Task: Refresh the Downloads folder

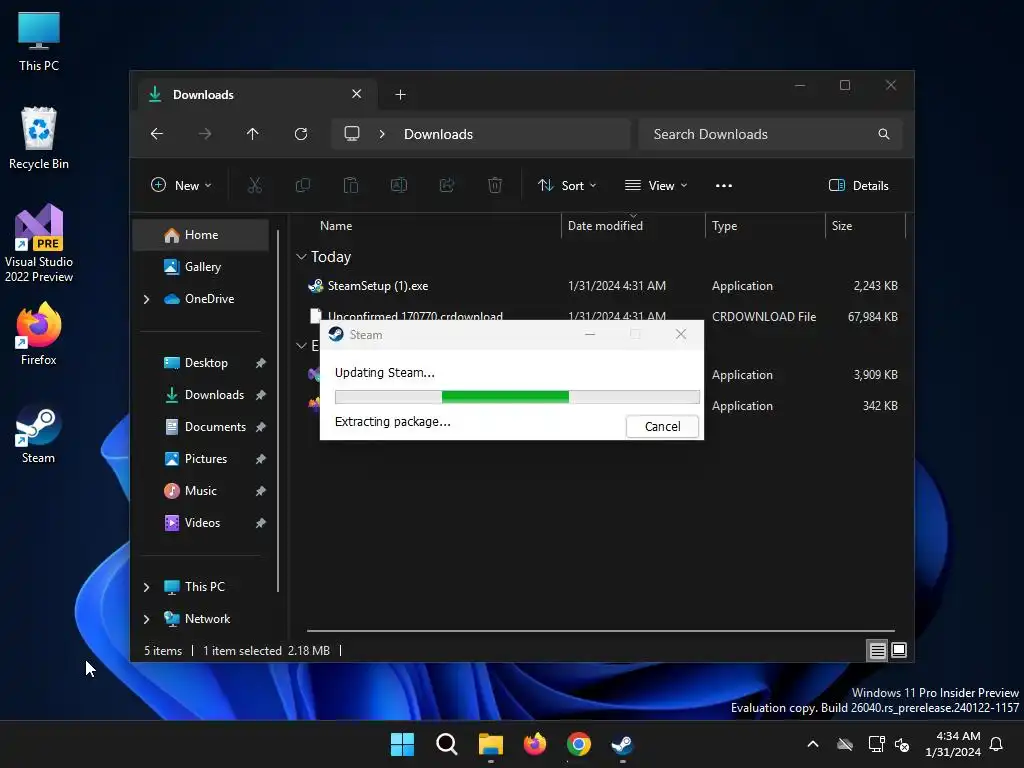Action: (x=301, y=134)
